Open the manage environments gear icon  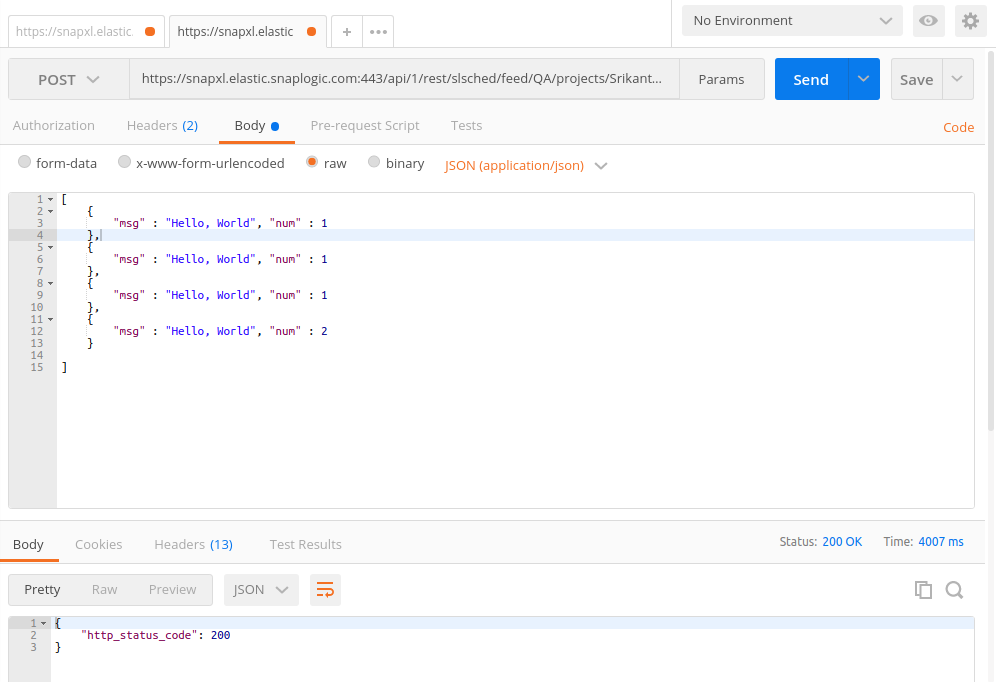coord(969,21)
